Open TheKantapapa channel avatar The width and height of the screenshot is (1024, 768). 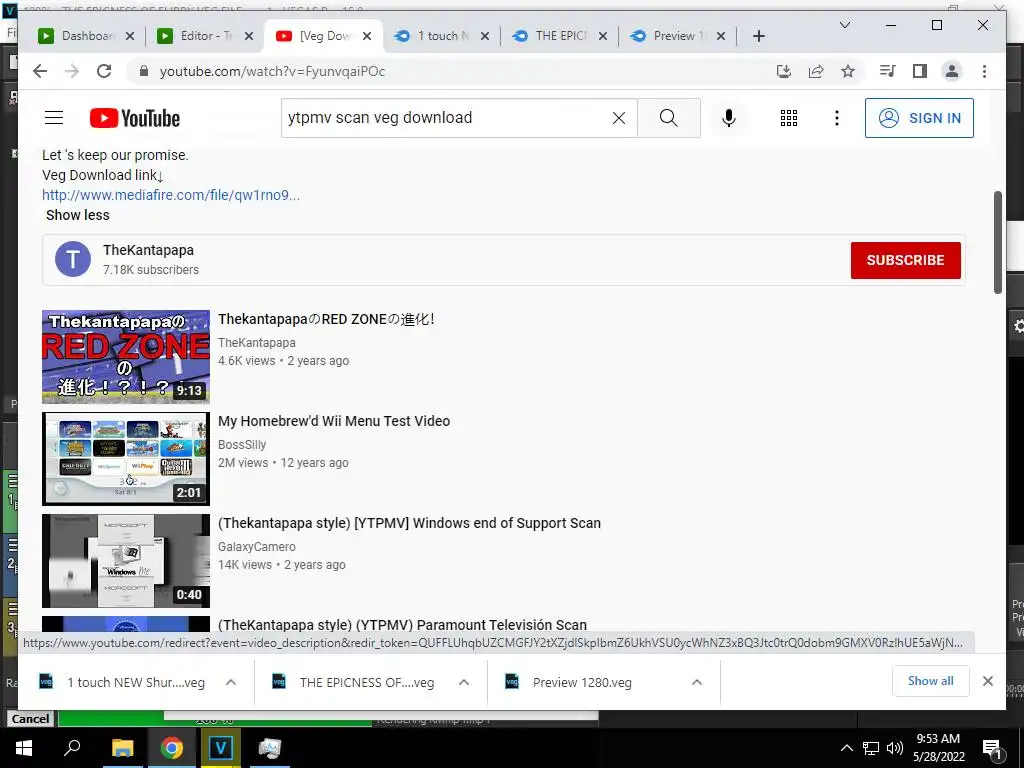click(72, 259)
